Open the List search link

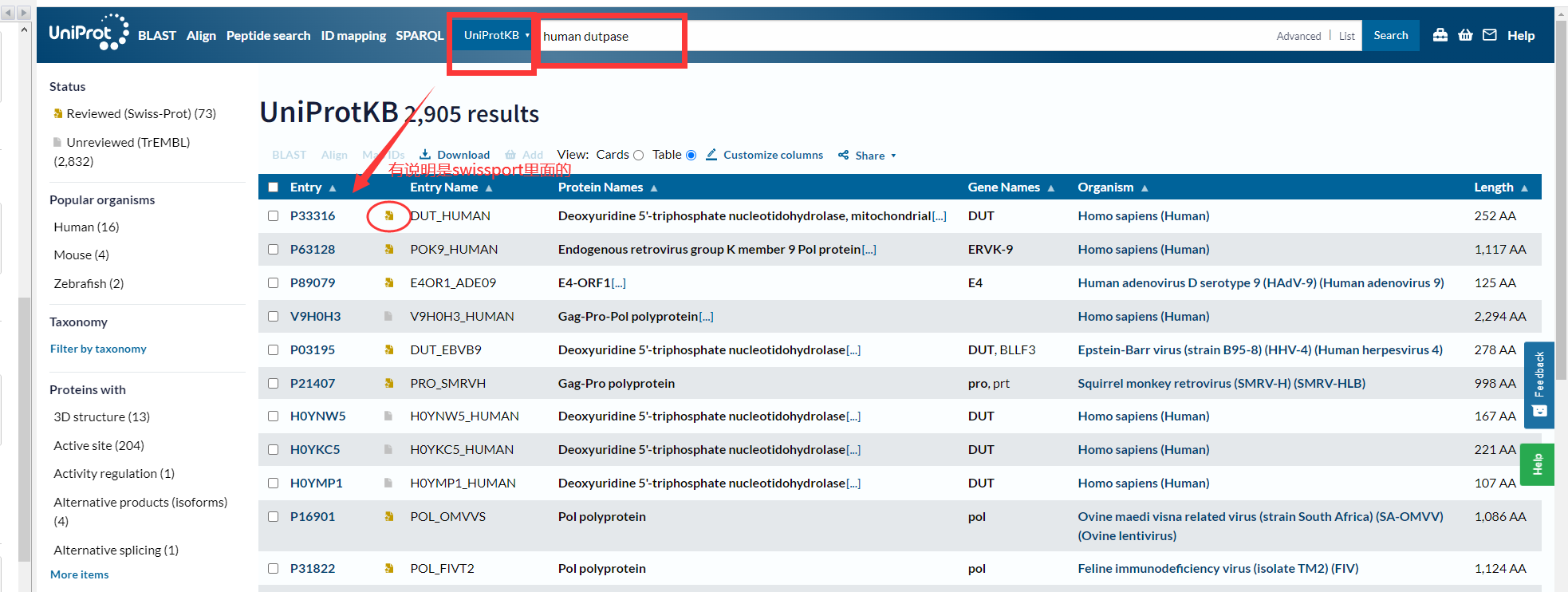click(x=1347, y=36)
